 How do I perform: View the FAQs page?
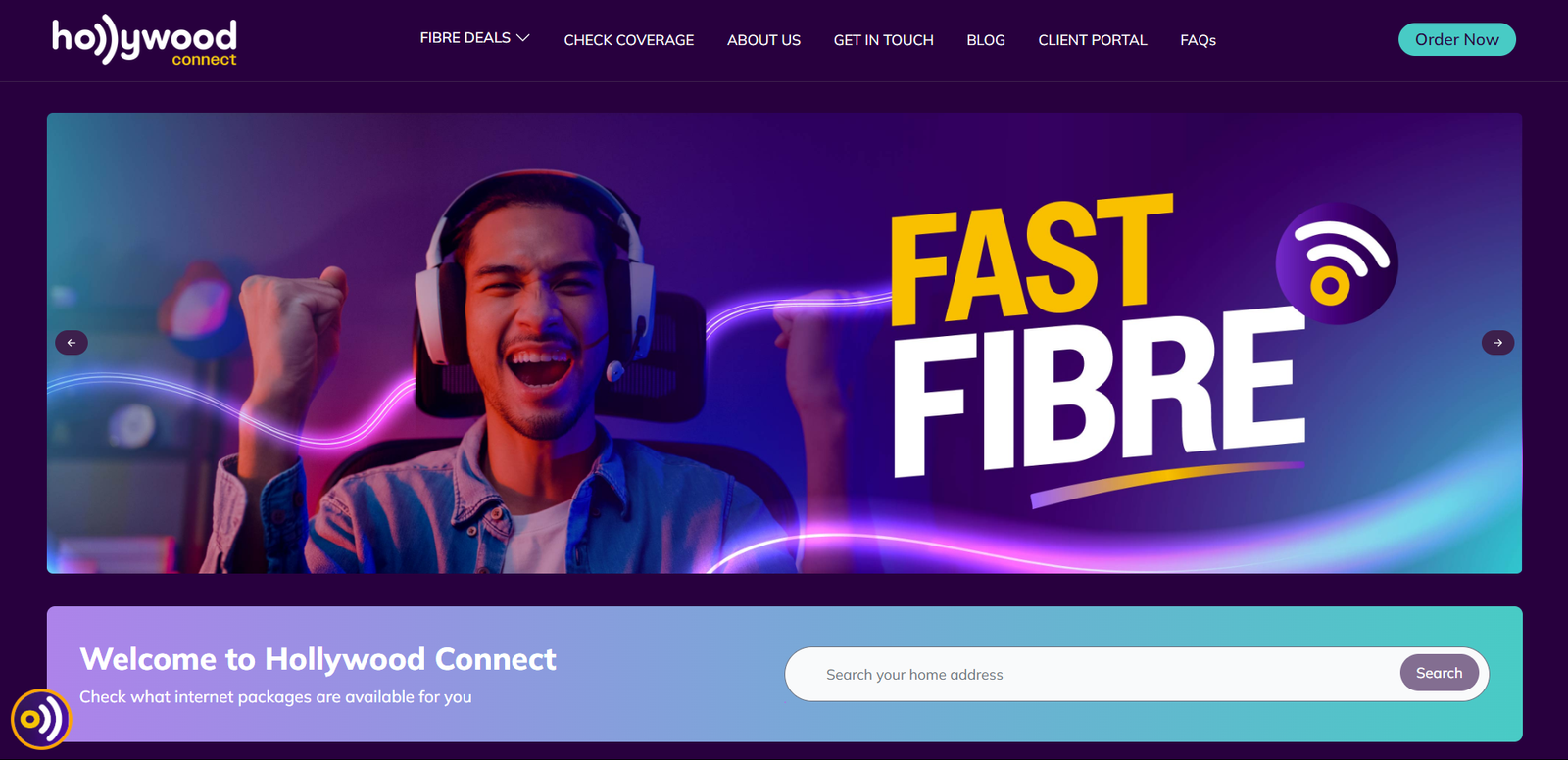(1198, 40)
